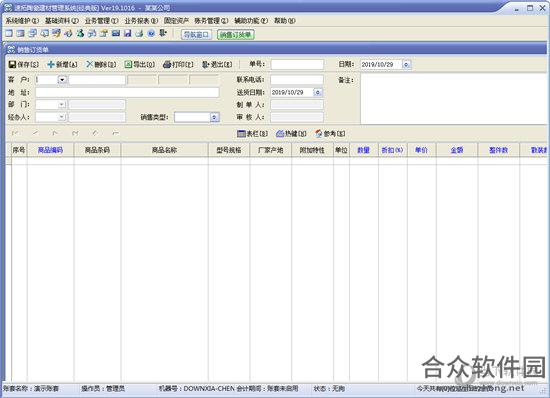Screen dimensions: 550x398
Task: Go to first record navigation arrow
Action: click(x=15, y=133)
